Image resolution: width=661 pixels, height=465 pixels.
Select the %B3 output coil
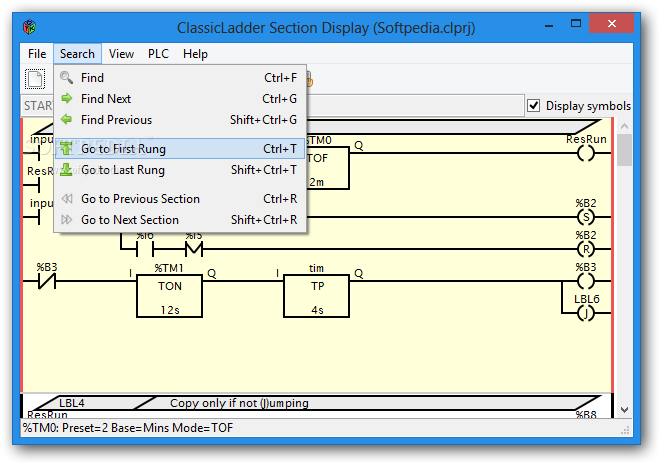pos(586,281)
